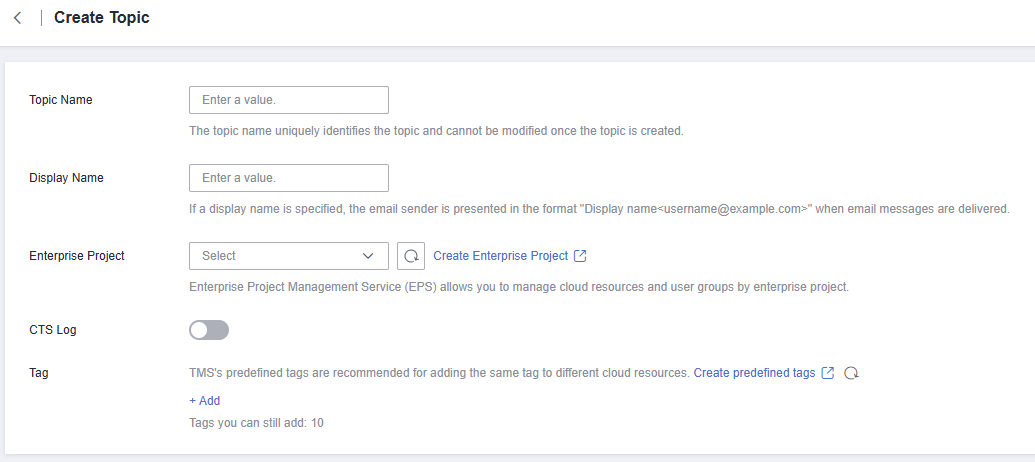Click the chevron arrow in Enterprise Project box
Screen dimensions: 1035x462
coord(368,256)
